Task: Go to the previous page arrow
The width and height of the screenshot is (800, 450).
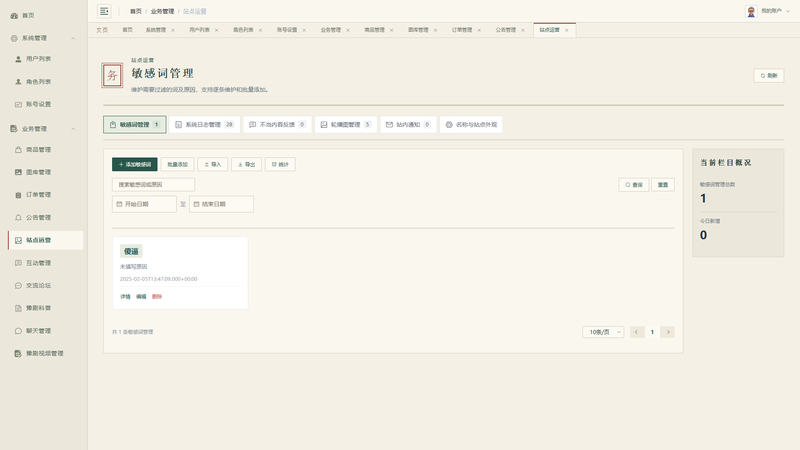Action: [637, 332]
